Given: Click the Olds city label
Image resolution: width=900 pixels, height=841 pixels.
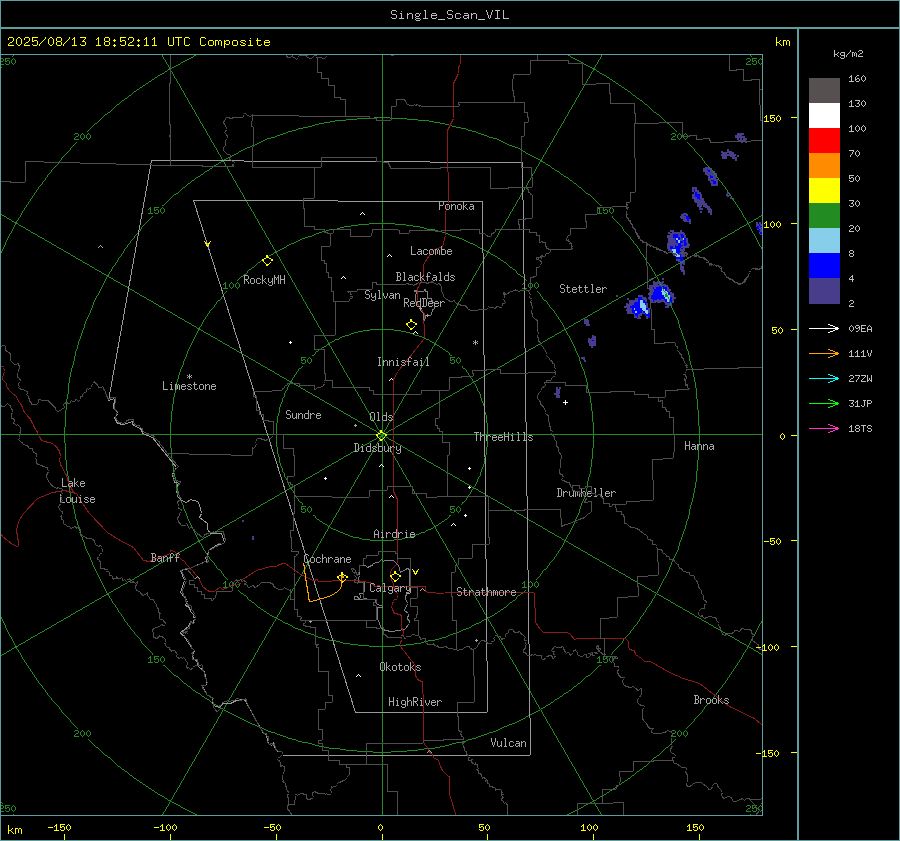Looking at the screenshot, I should (x=381, y=417).
